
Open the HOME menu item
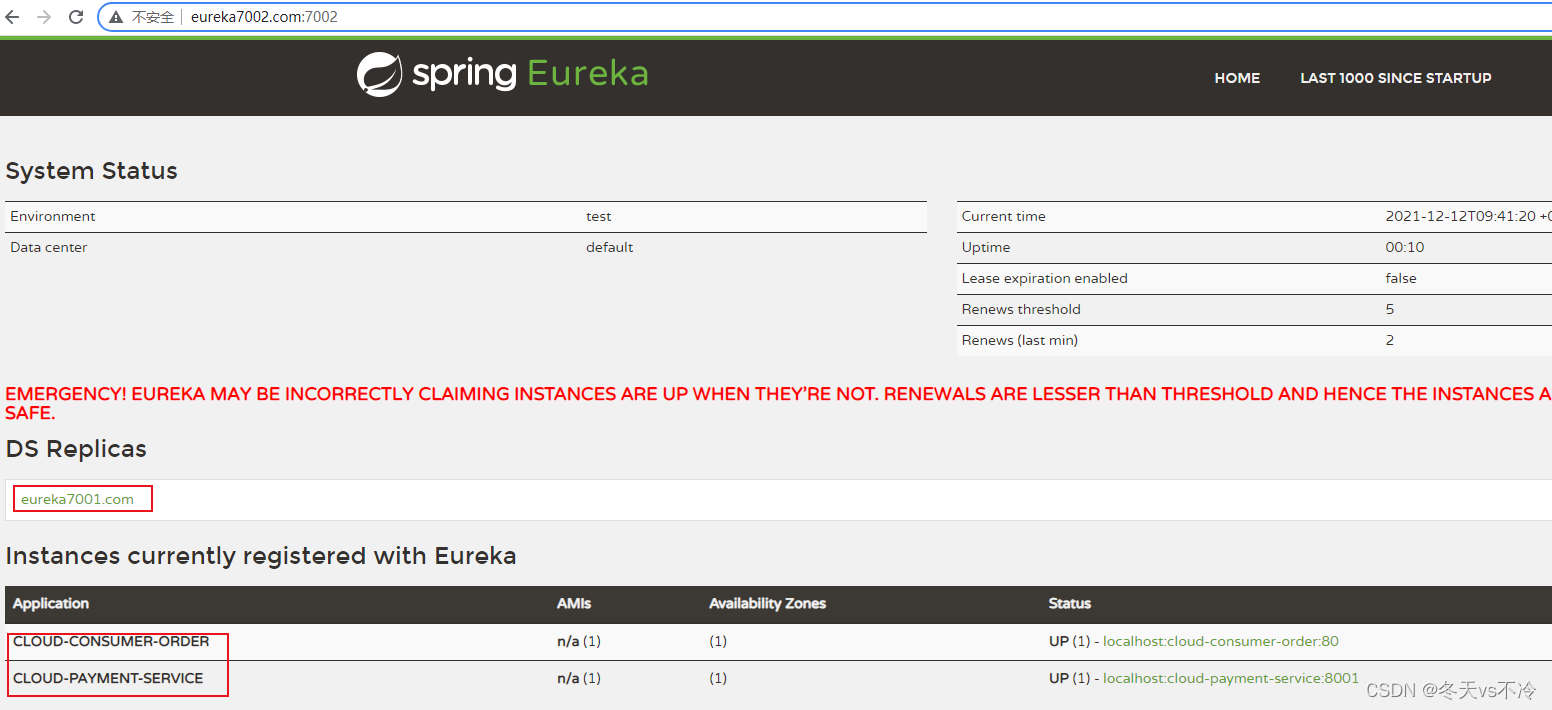click(1237, 78)
